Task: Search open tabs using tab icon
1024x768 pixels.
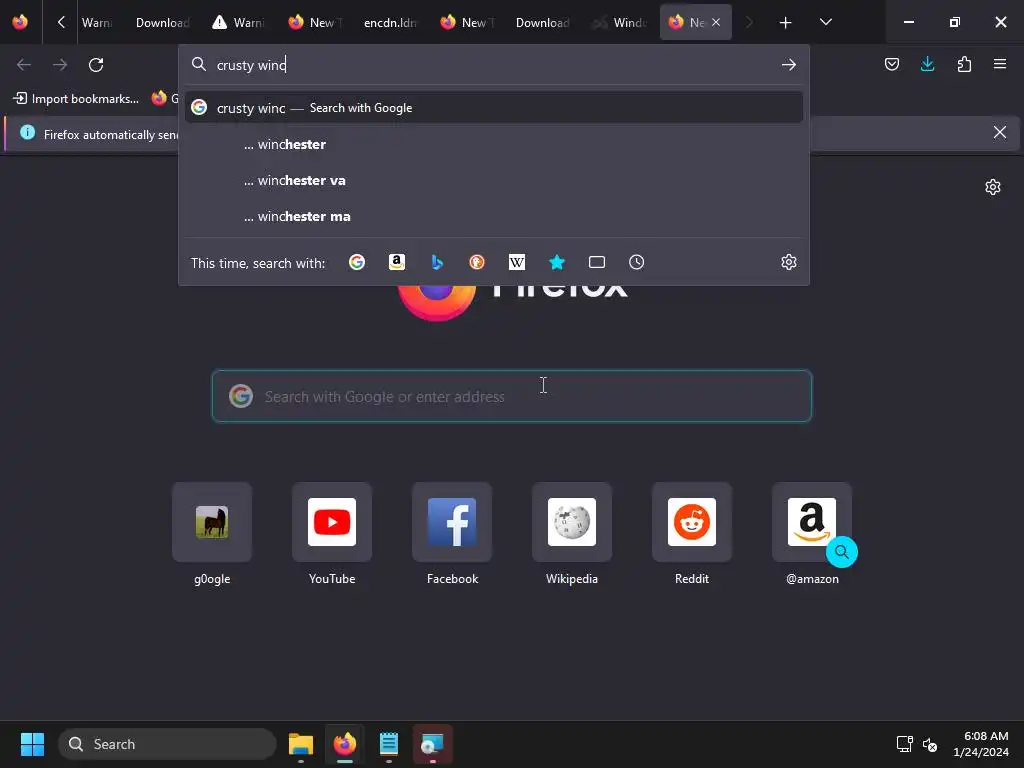Action: point(597,263)
